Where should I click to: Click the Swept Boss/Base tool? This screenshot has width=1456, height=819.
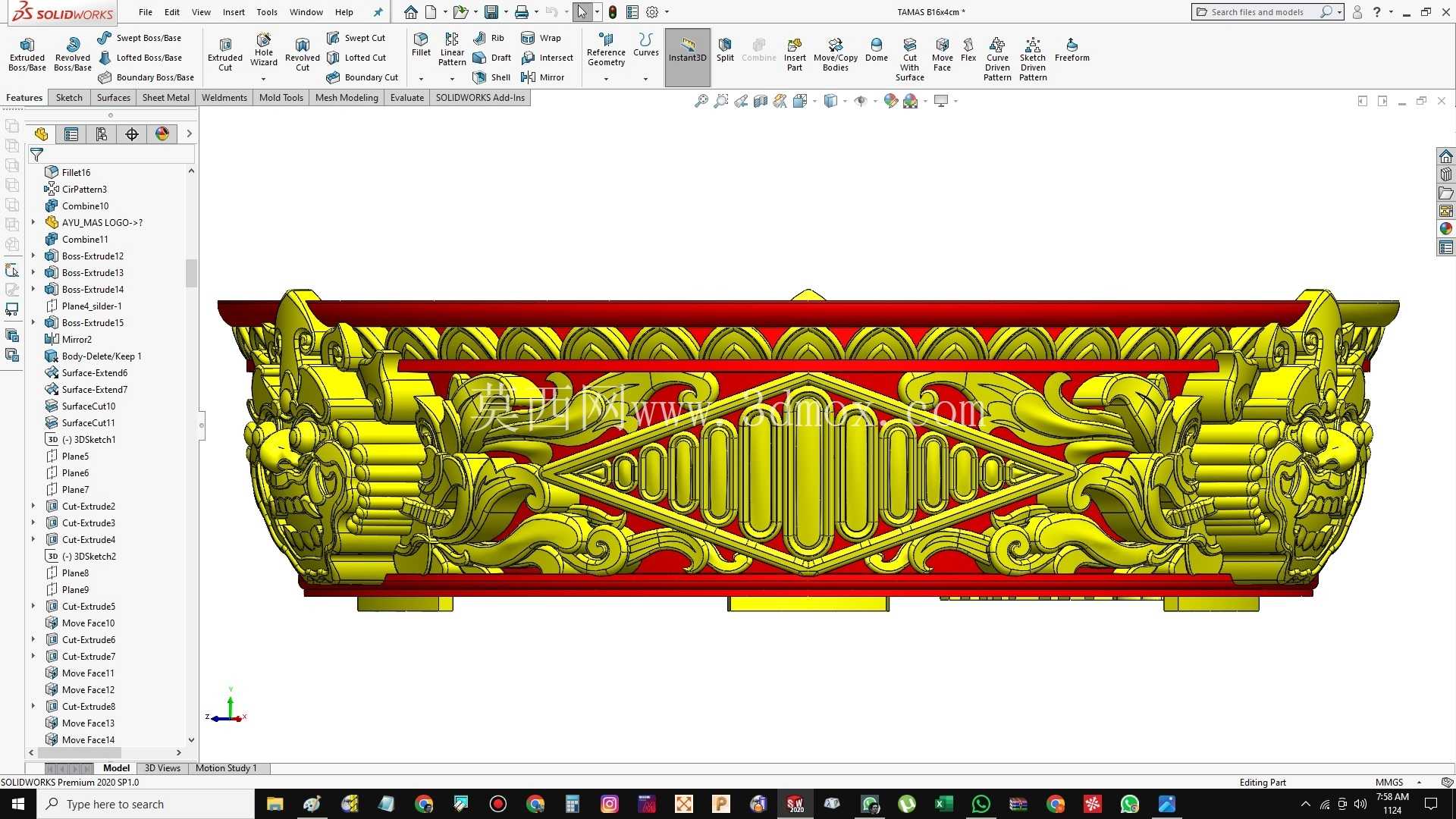click(x=140, y=38)
